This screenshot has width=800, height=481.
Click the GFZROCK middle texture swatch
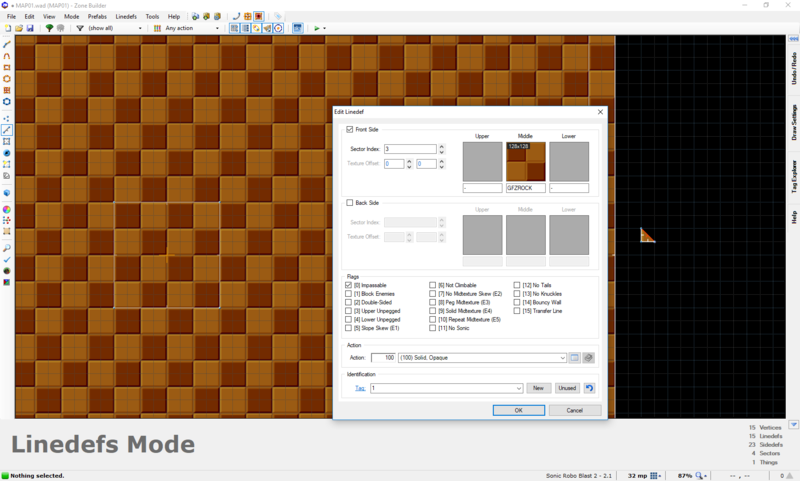[525, 161]
